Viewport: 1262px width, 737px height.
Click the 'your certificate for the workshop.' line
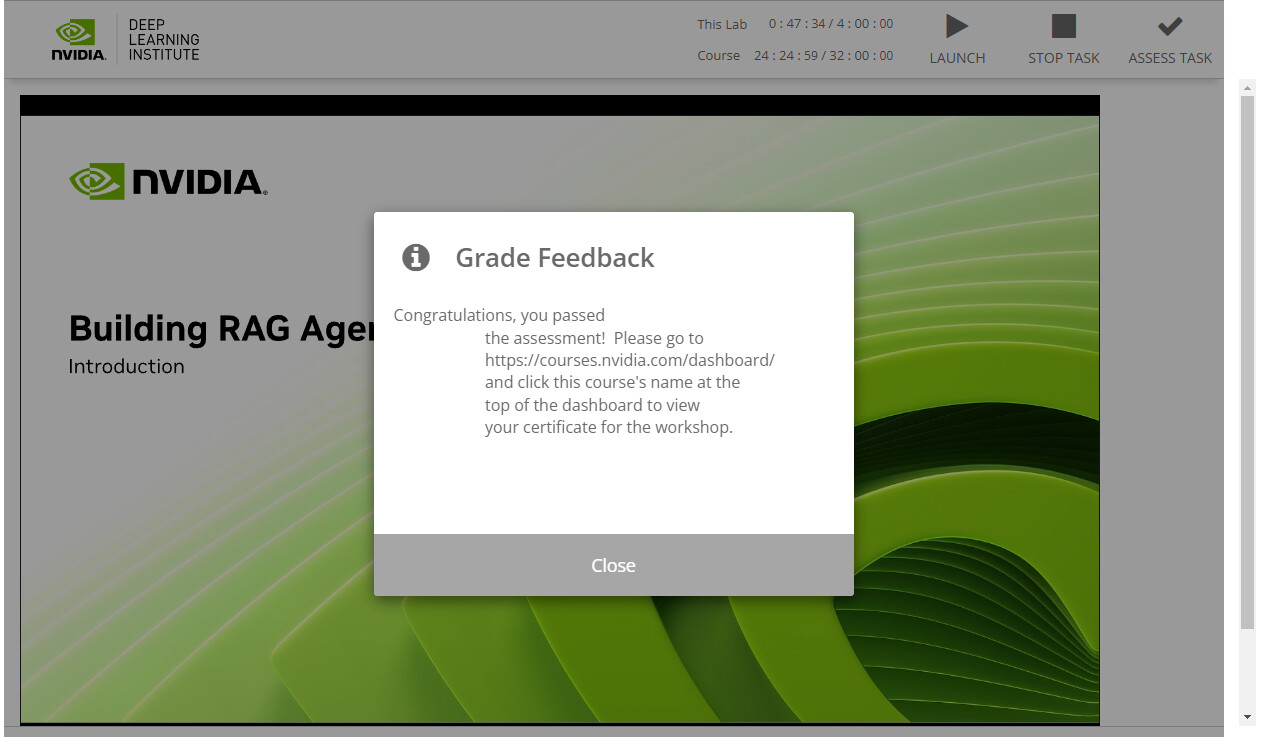[x=609, y=427]
